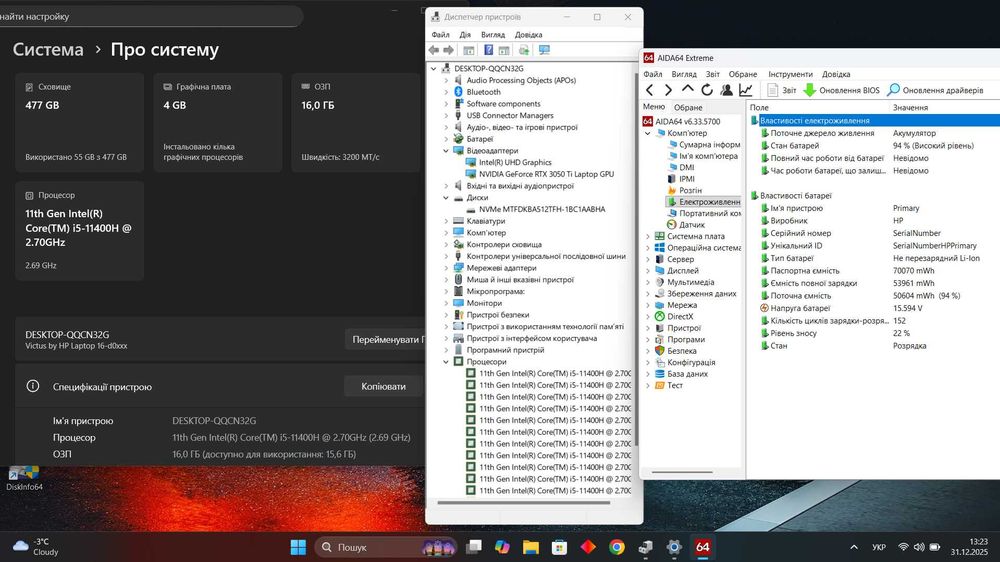Image resolution: width=1000 pixels, height=562 pixels.
Task: Click the AIDA64 refresh icon
Action: pyautogui.click(x=707, y=90)
